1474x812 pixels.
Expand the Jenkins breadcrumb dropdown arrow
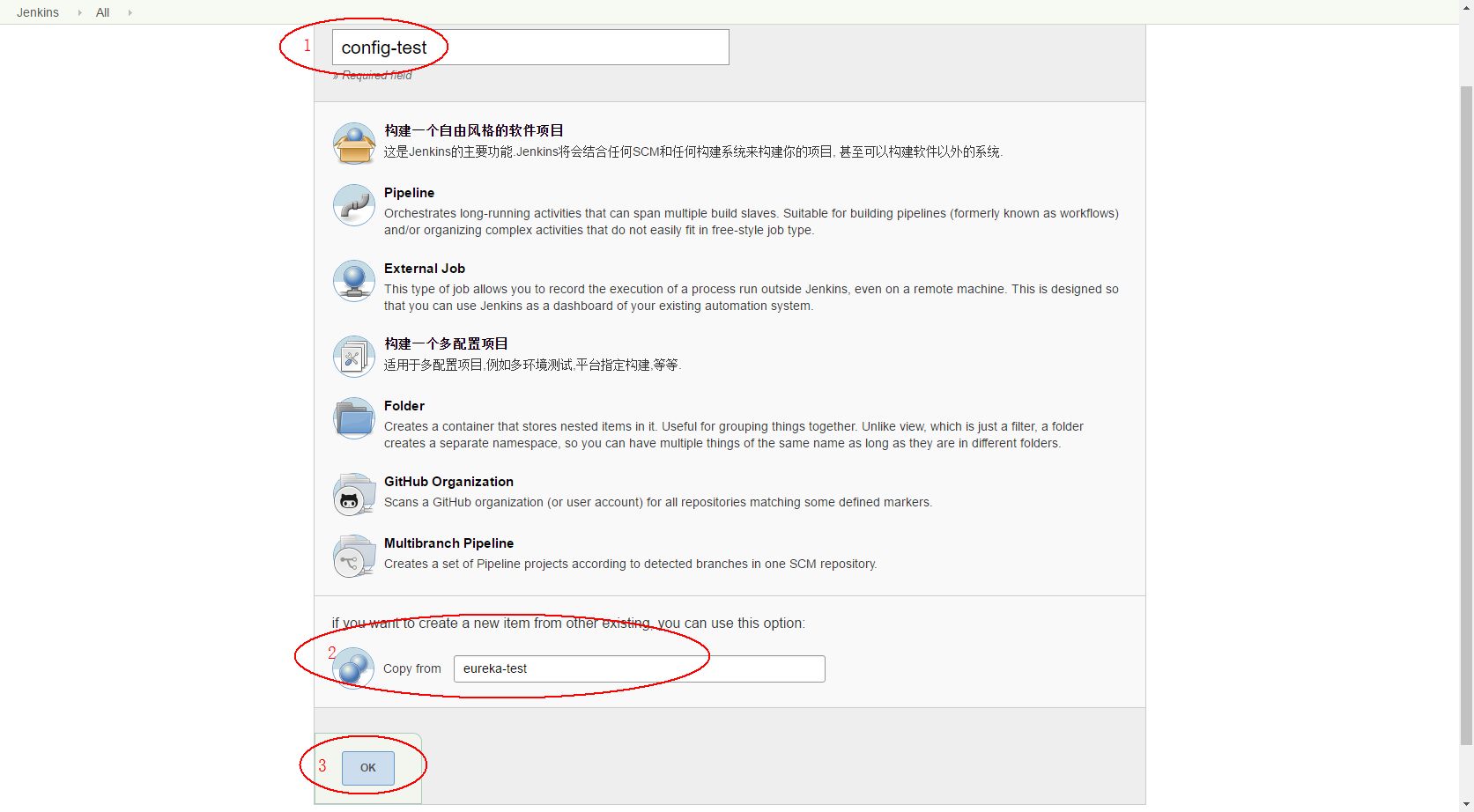point(79,12)
